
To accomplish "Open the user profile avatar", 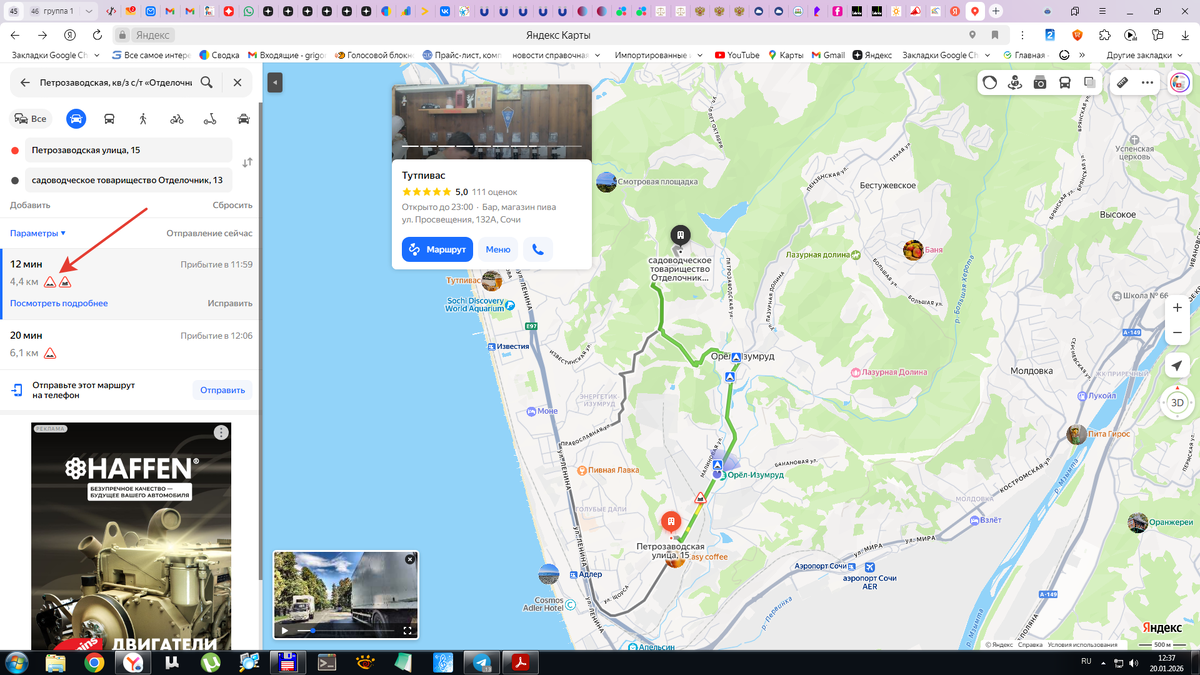I will (1178, 83).
